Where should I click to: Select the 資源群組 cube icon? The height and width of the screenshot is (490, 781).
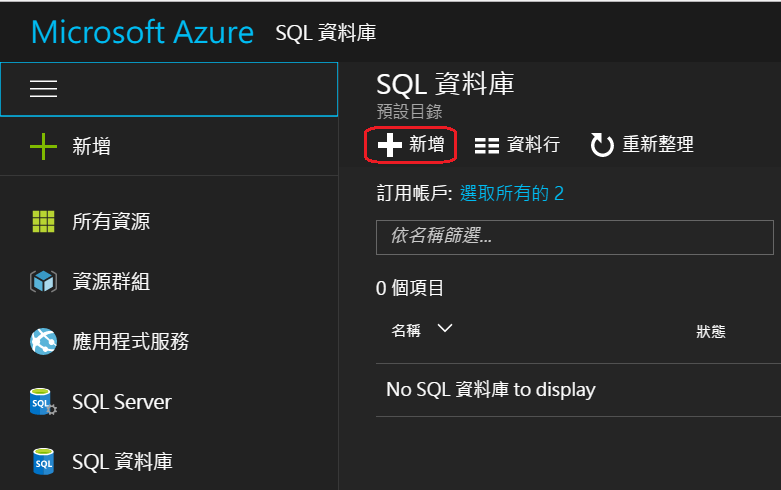click(x=43, y=282)
